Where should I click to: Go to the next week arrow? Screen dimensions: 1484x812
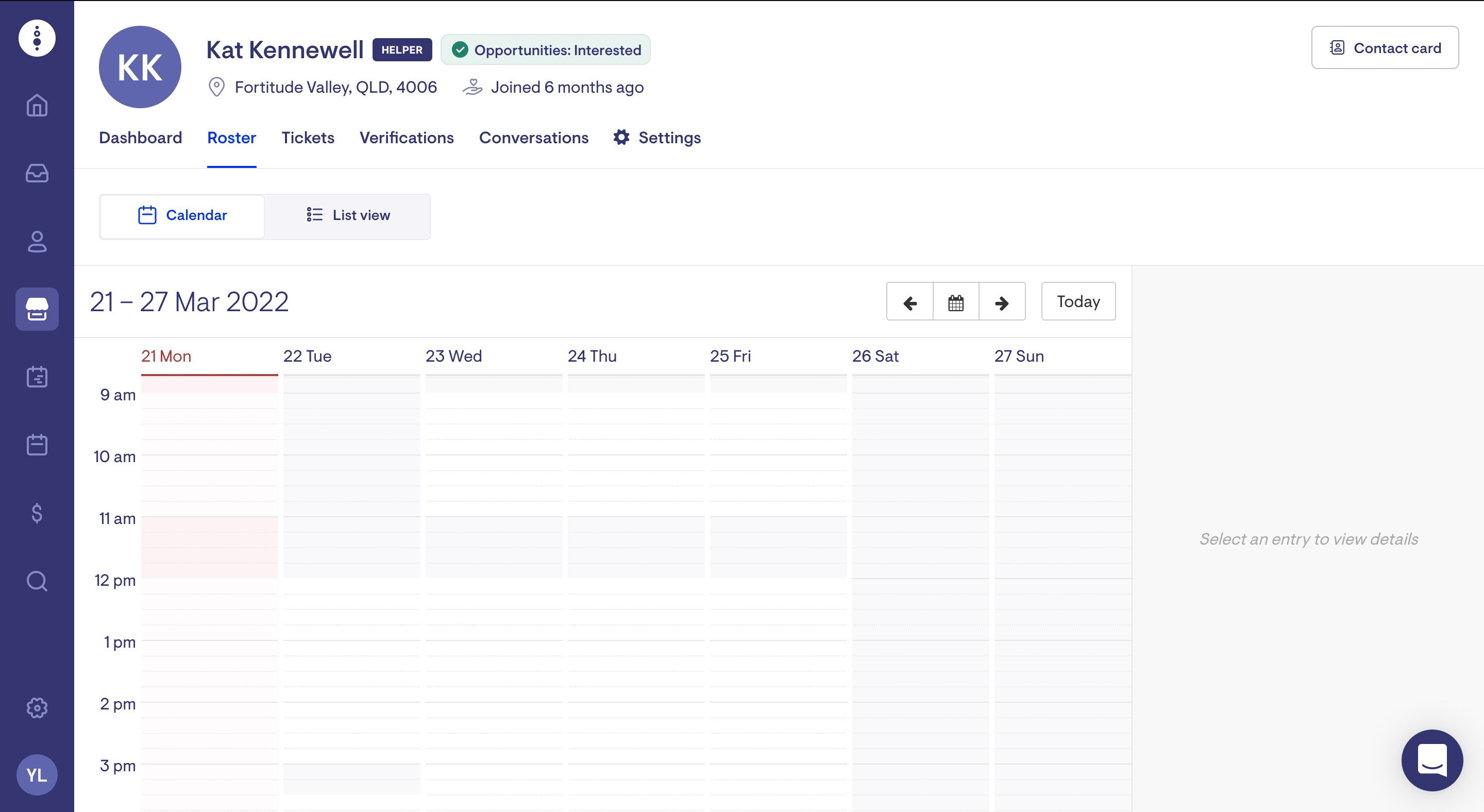pos(1002,302)
